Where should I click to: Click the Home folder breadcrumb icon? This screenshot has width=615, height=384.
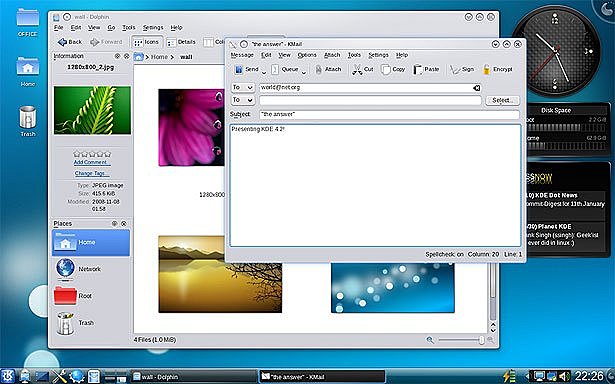(138, 57)
